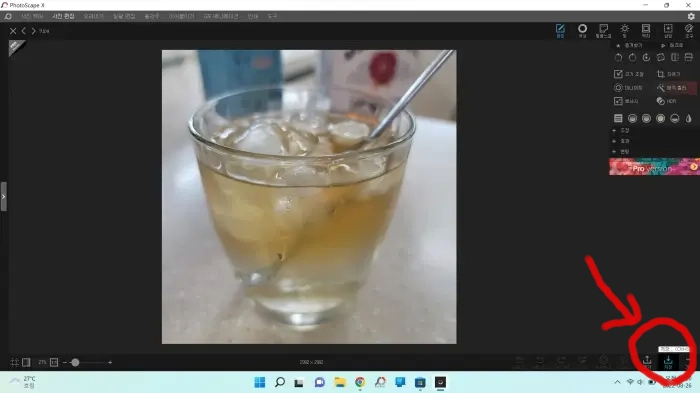Click the rotate 180 icon
This screenshot has height=393, width=700.
click(x=646, y=58)
